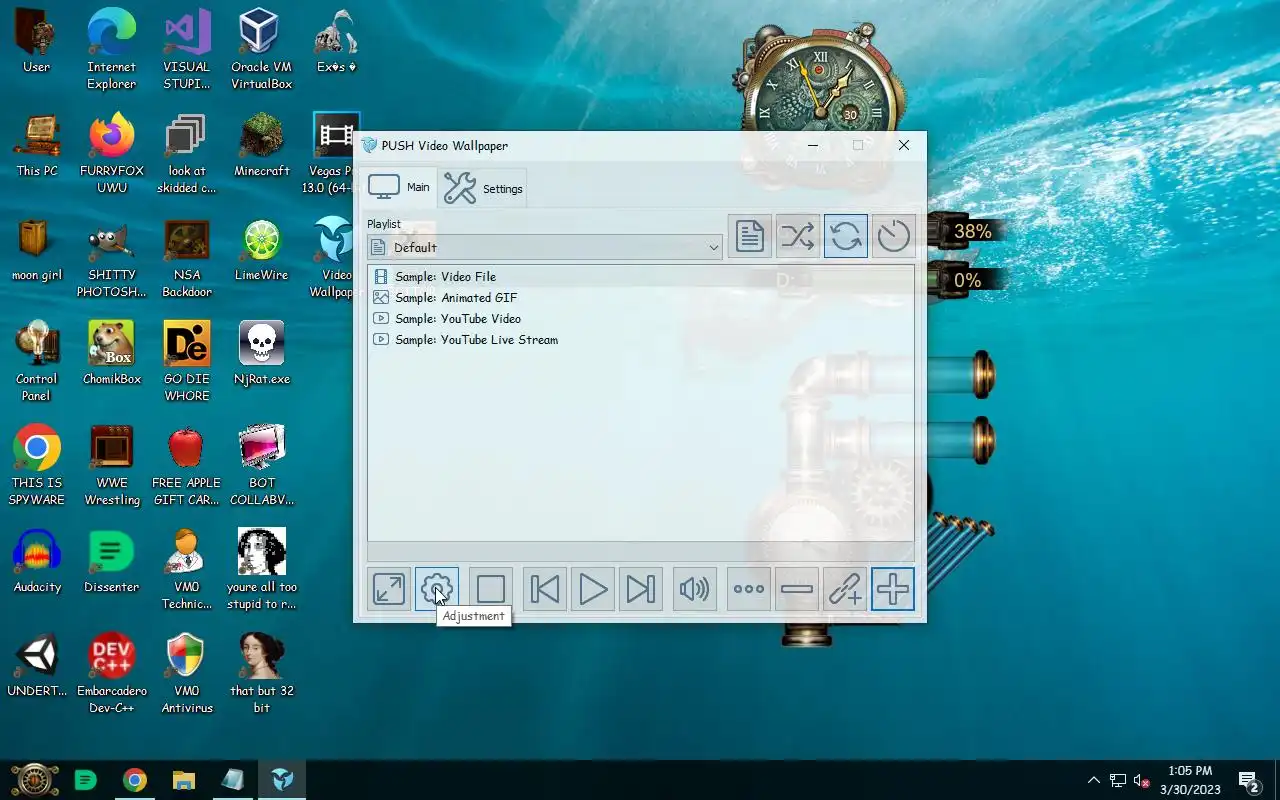Click the PUSH Video Wallpaper taskbar icon
The width and height of the screenshot is (1280, 800).
(282, 780)
